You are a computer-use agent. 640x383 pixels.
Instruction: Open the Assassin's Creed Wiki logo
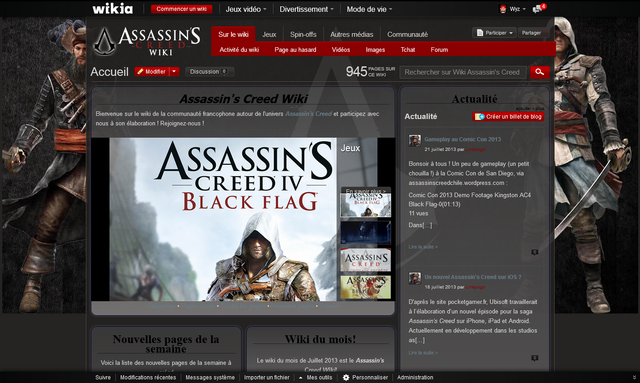click(x=147, y=41)
